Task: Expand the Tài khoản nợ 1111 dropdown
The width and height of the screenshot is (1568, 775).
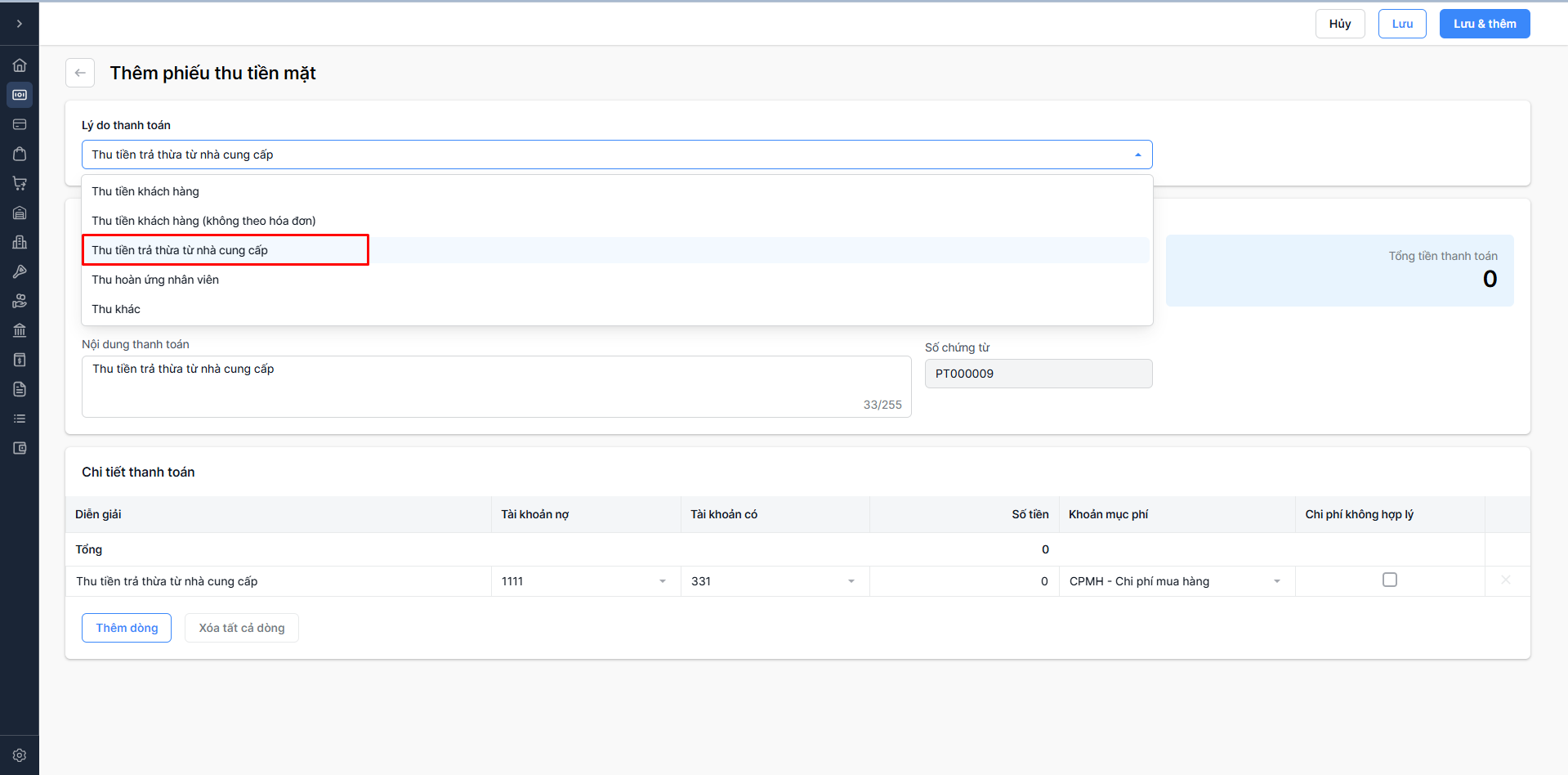Action: click(662, 581)
